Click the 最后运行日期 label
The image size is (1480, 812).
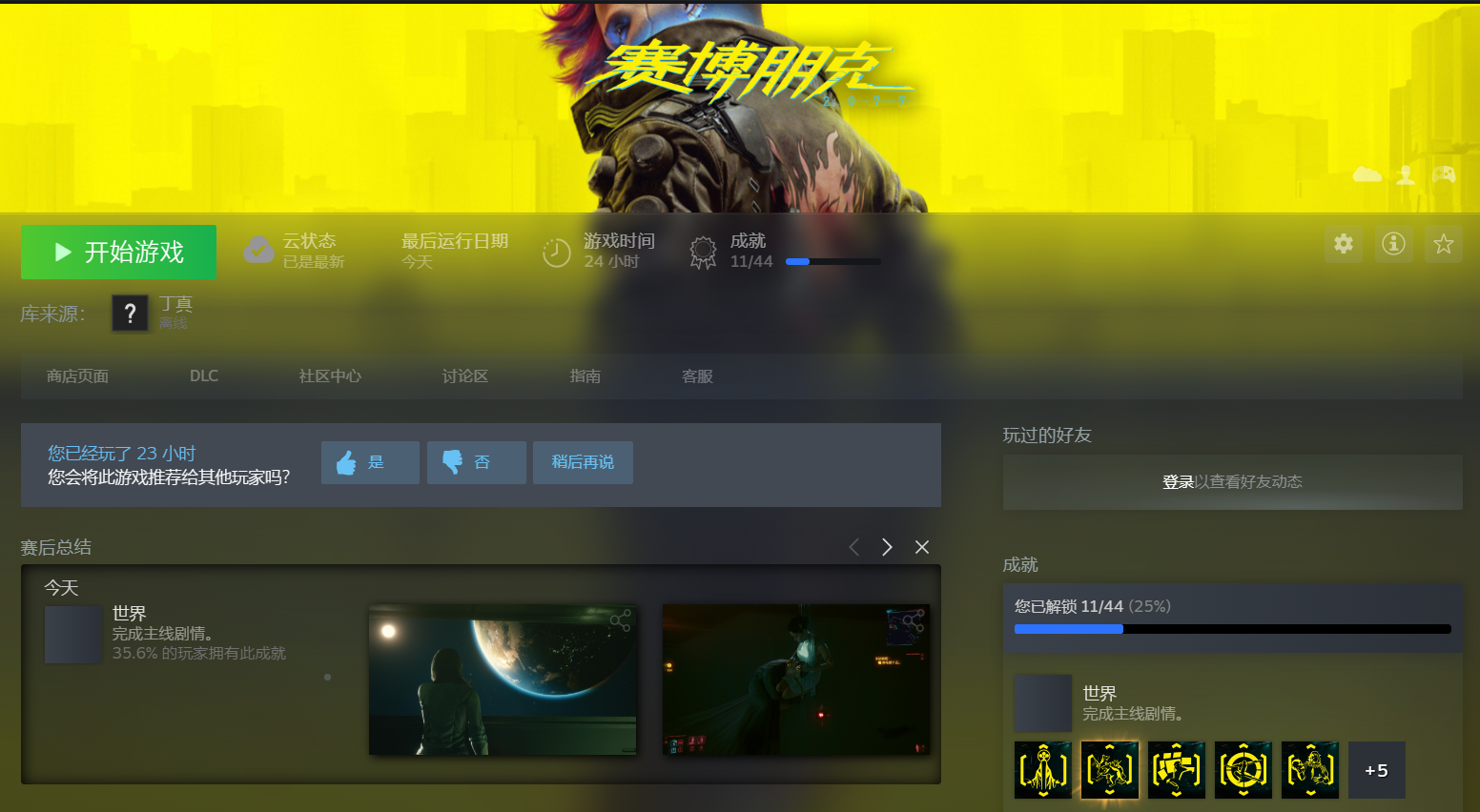[x=455, y=241]
